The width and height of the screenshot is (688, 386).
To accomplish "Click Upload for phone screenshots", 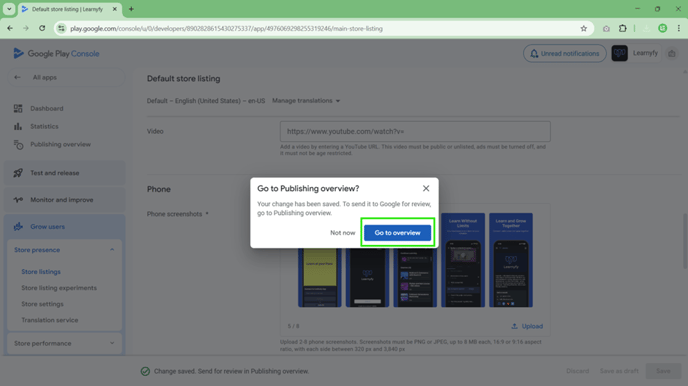I will 527,326.
